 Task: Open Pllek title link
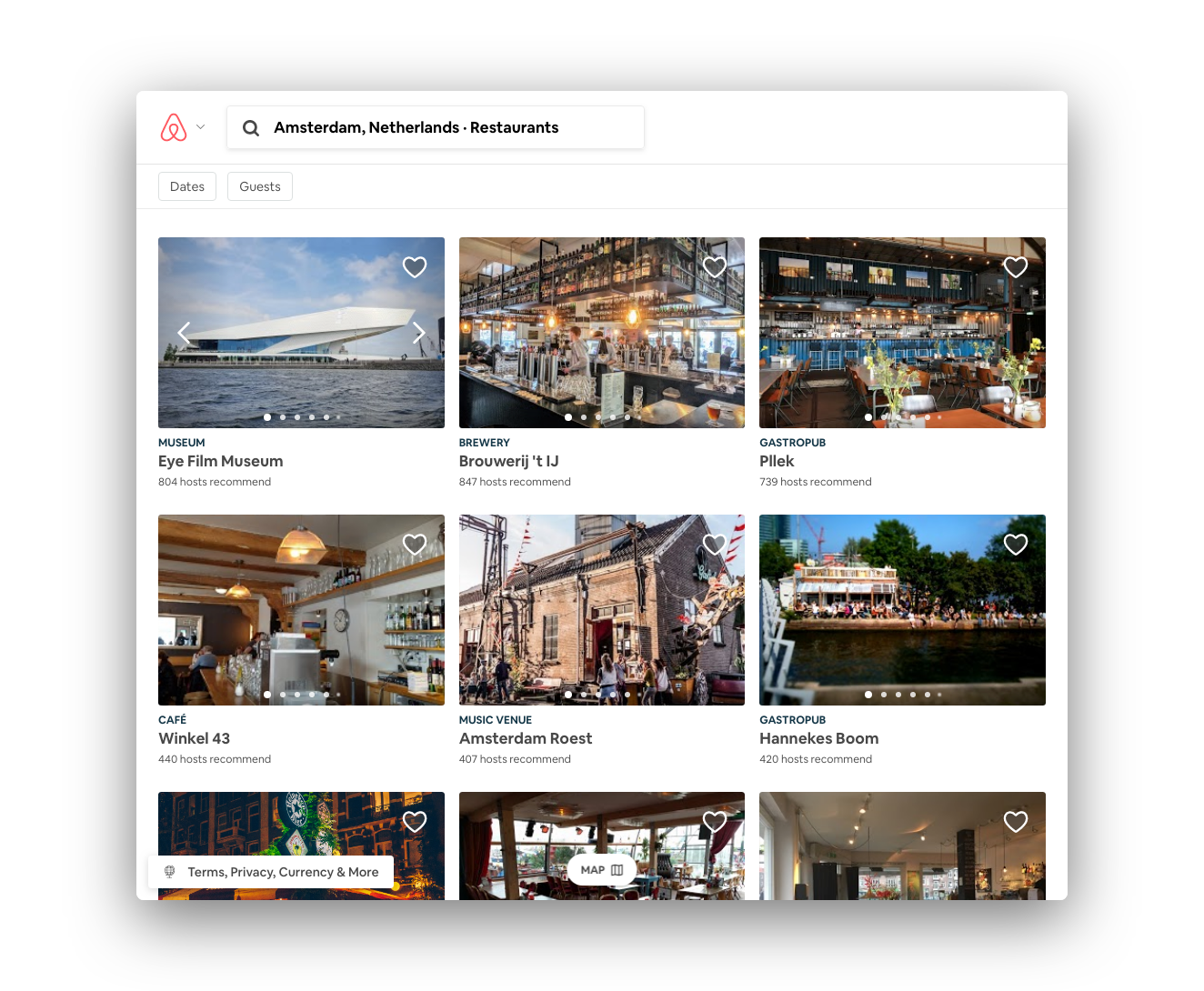tap(777, 461)
